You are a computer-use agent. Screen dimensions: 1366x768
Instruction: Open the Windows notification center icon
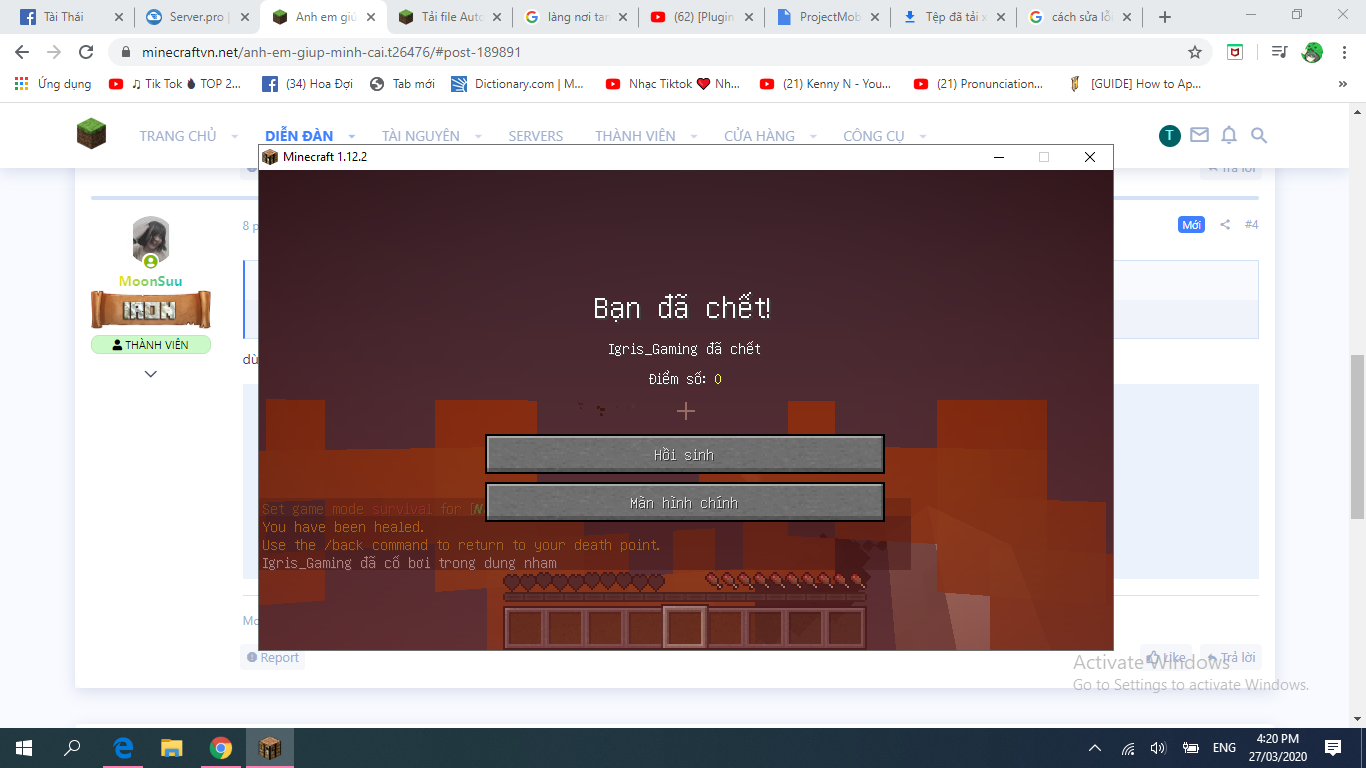coord(1333,747)
